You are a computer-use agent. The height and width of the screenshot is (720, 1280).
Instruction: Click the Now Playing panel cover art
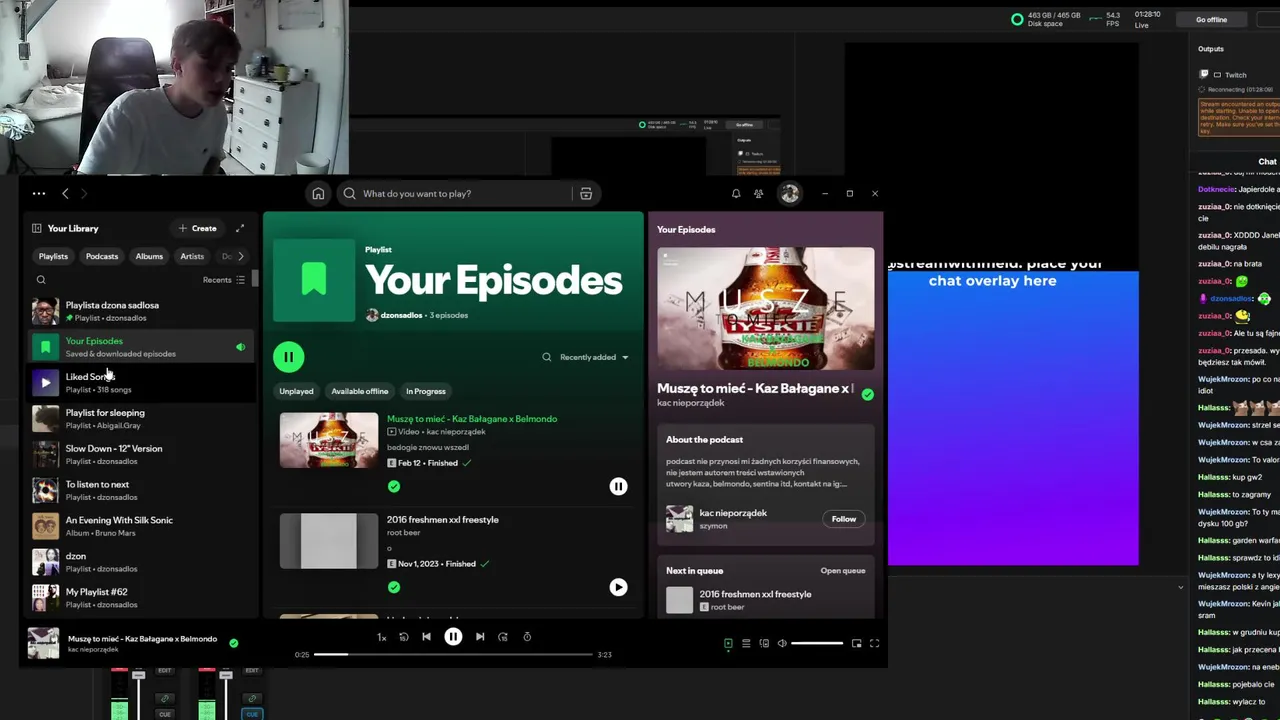766,309
